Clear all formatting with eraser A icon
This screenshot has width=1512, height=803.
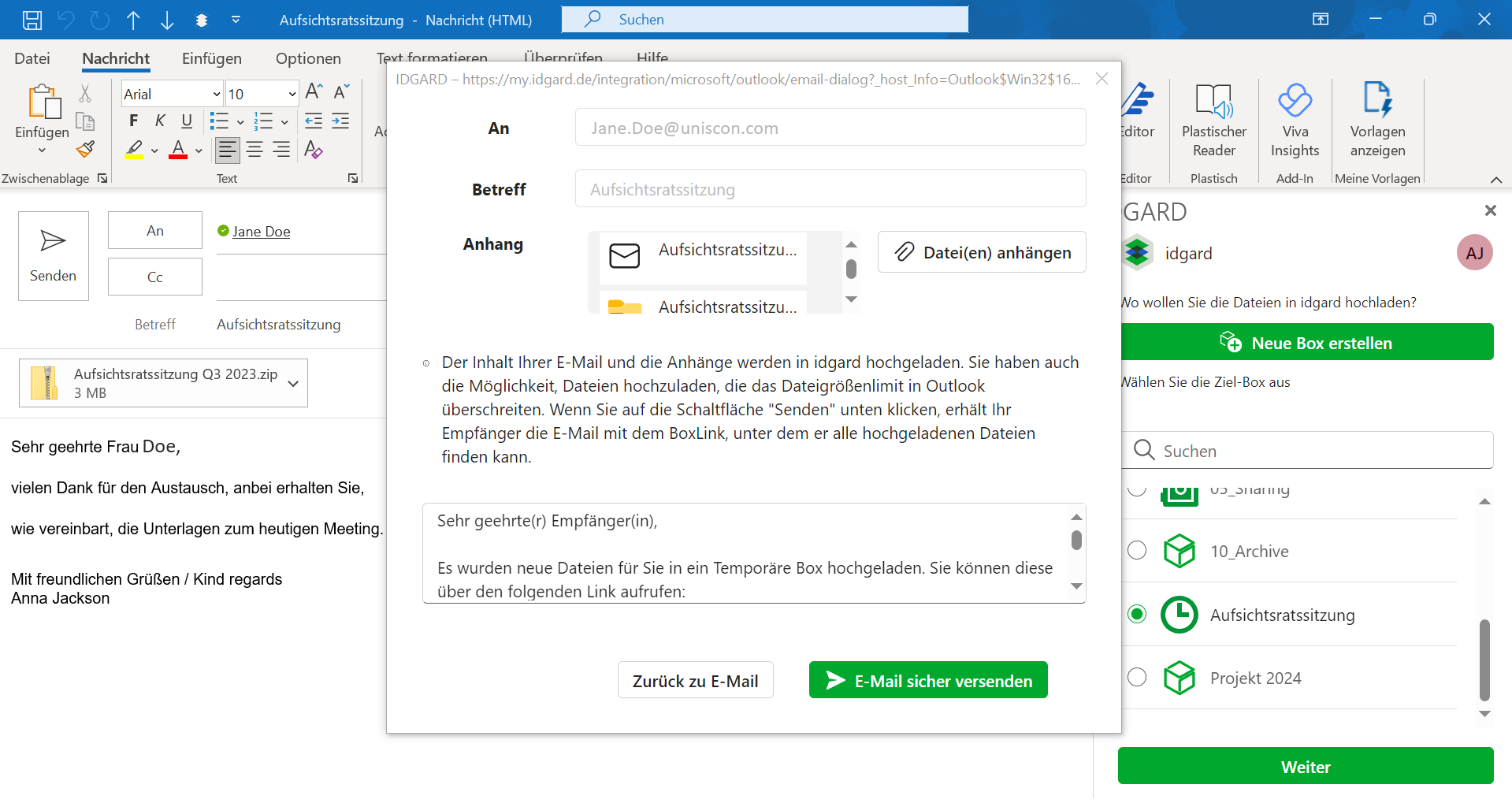[x=314, y=149]
